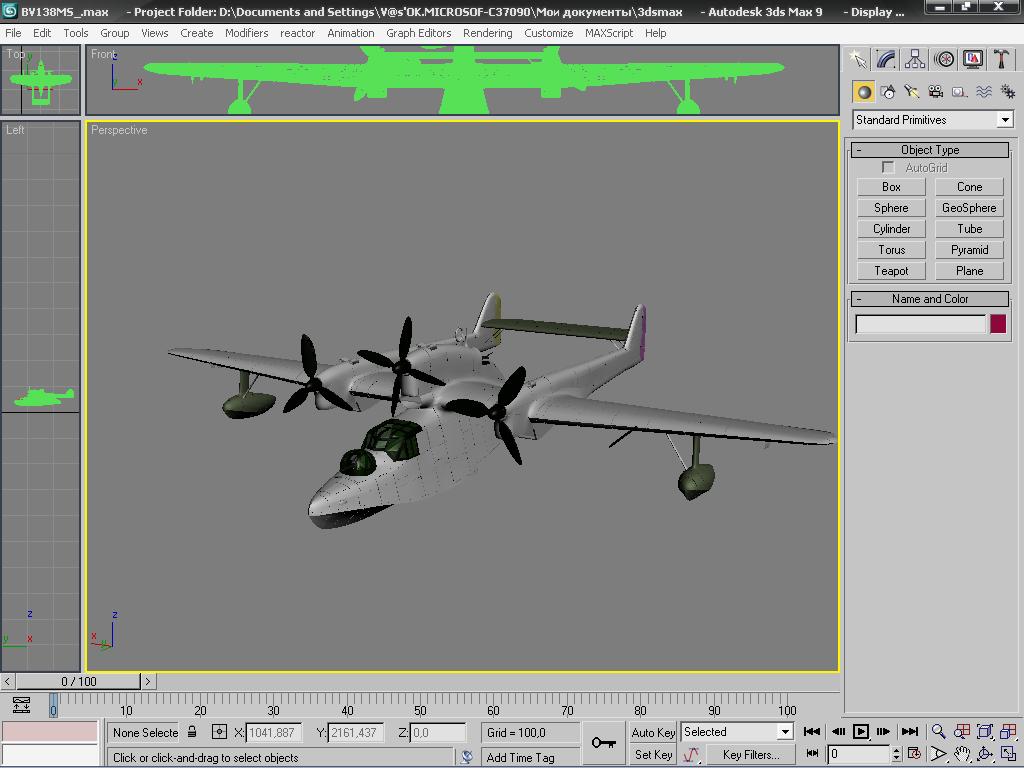This screenshot has height=768, width=1024.
Task: Toggle Auto Key animation mode
Action: [653, 732]
